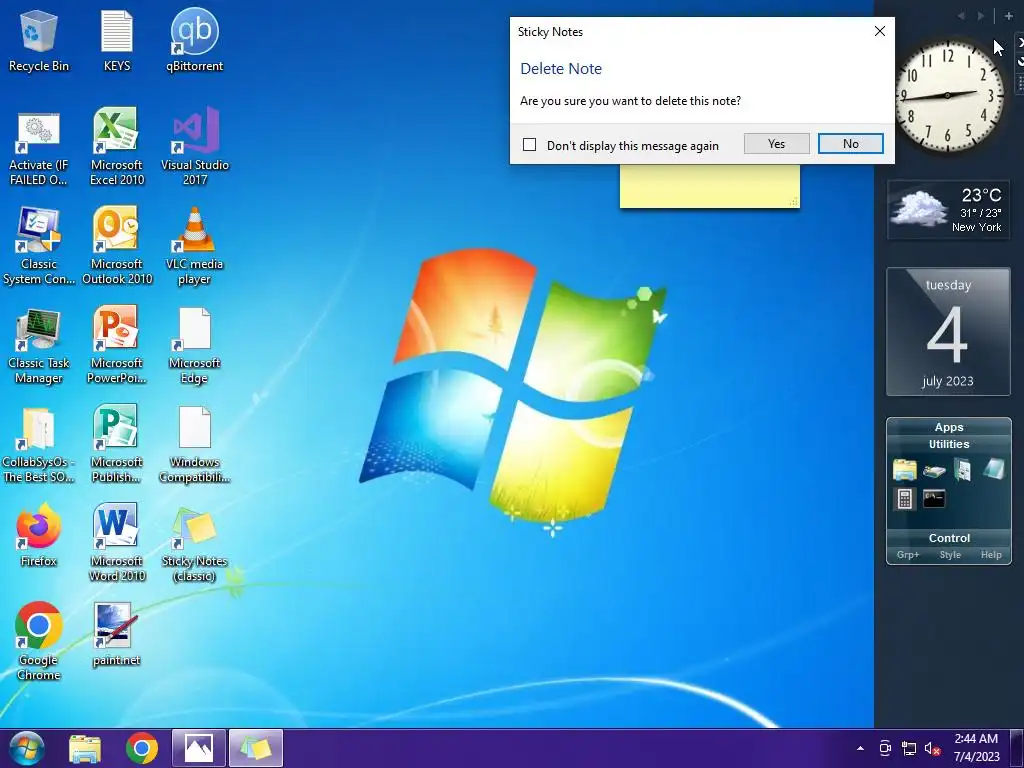This screenshot has width=1024, height=768.
Task: Select the Visual Studio 2017 icon
Action: [195, 148]
